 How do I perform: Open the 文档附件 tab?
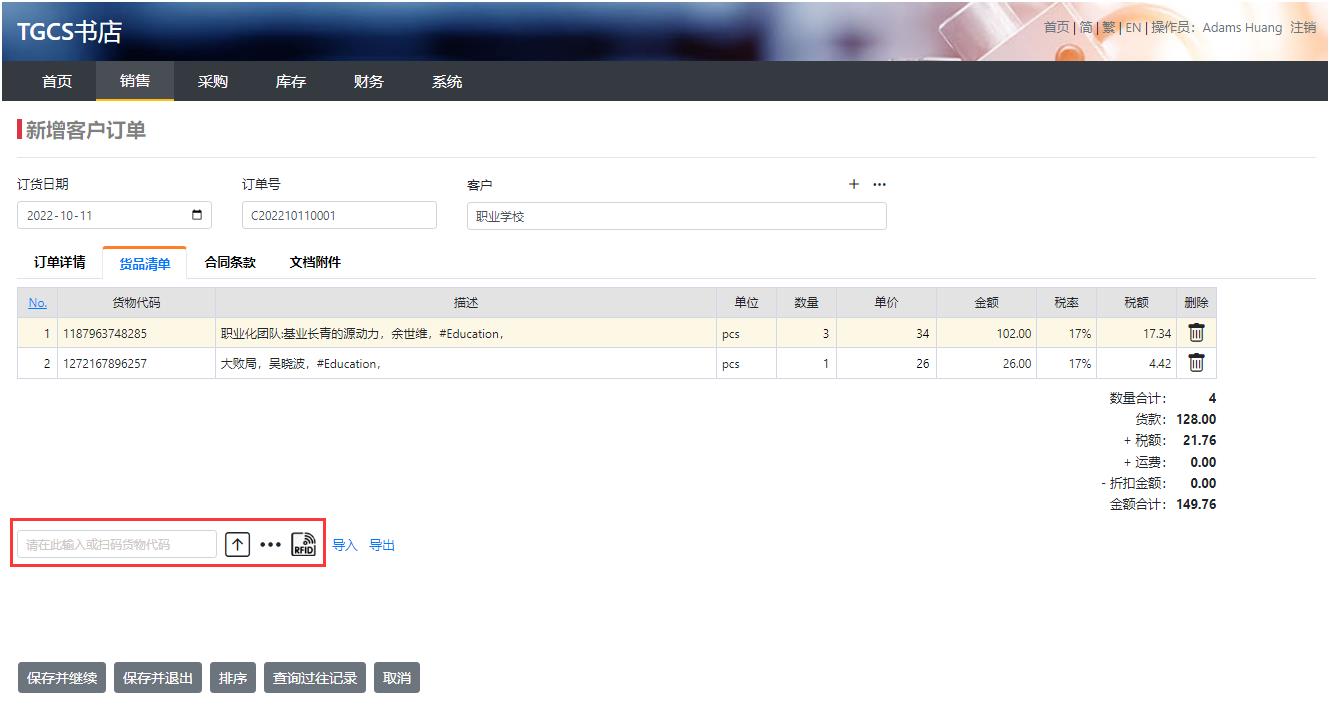pyautogui.click(x=315, y=262)
